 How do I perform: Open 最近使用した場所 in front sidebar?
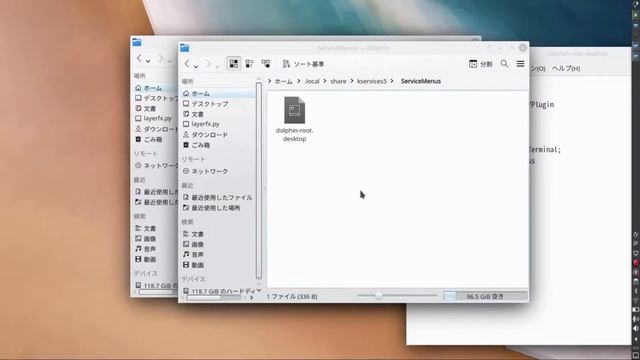[218, 208]
